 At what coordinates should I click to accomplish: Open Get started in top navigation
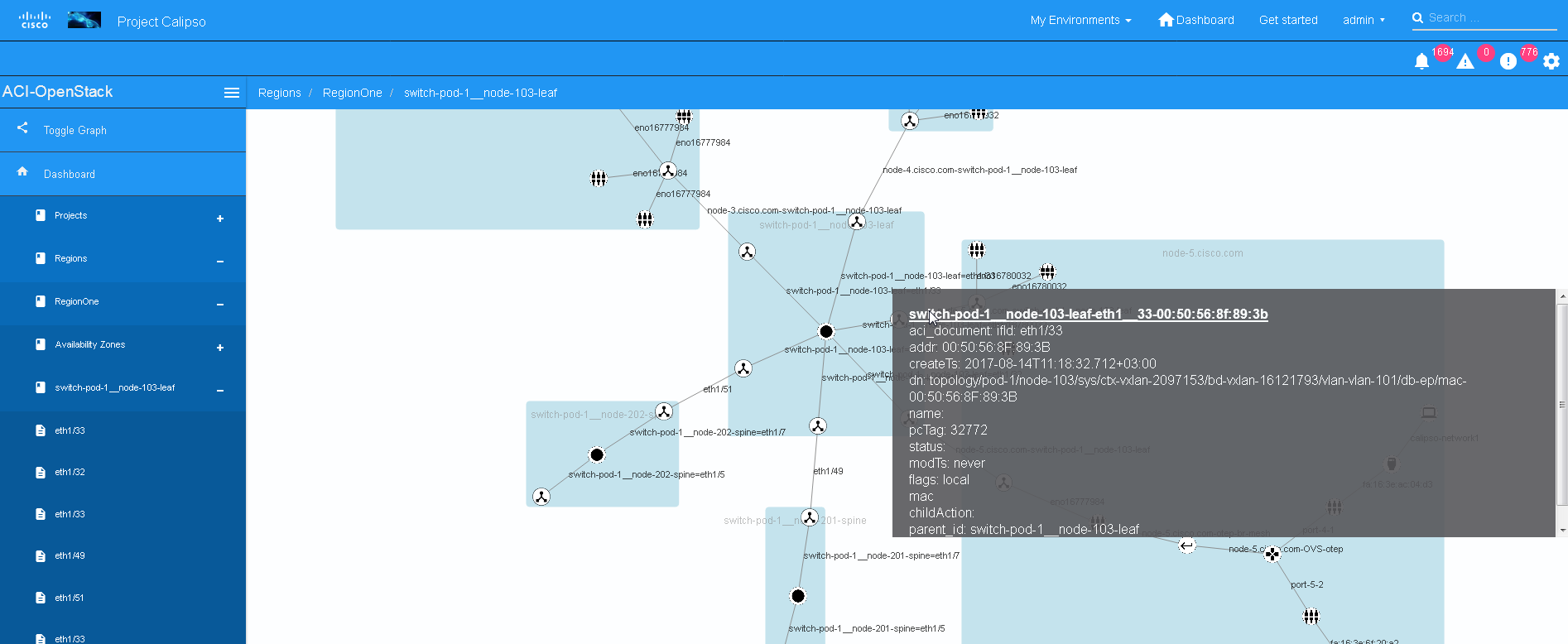[1288, 20]
